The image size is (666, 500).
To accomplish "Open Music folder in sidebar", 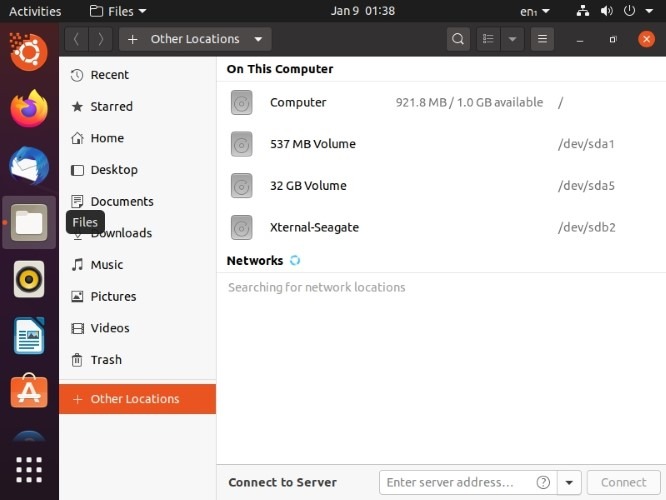I will (x=137, y=265).
